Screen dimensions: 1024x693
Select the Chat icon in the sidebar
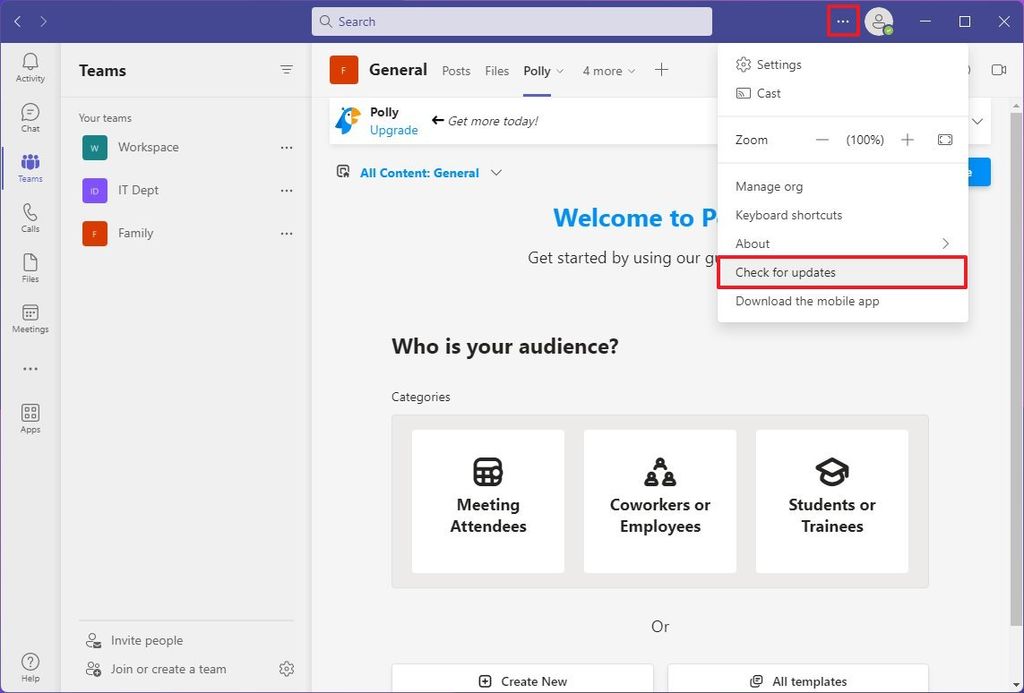click(x=30, y=116)
